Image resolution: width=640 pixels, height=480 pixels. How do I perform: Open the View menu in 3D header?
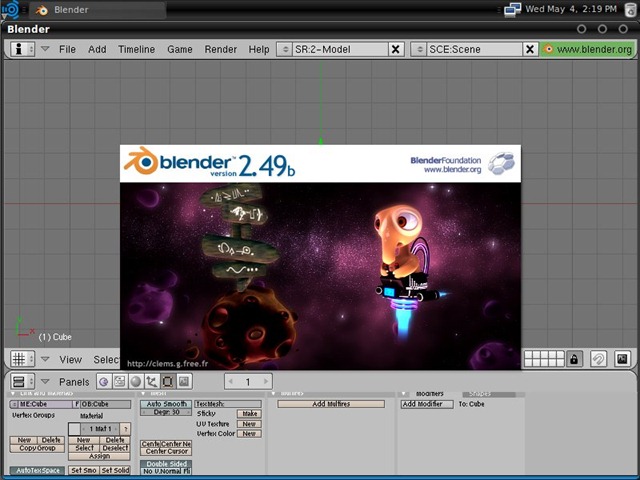[x=71, y=360]
